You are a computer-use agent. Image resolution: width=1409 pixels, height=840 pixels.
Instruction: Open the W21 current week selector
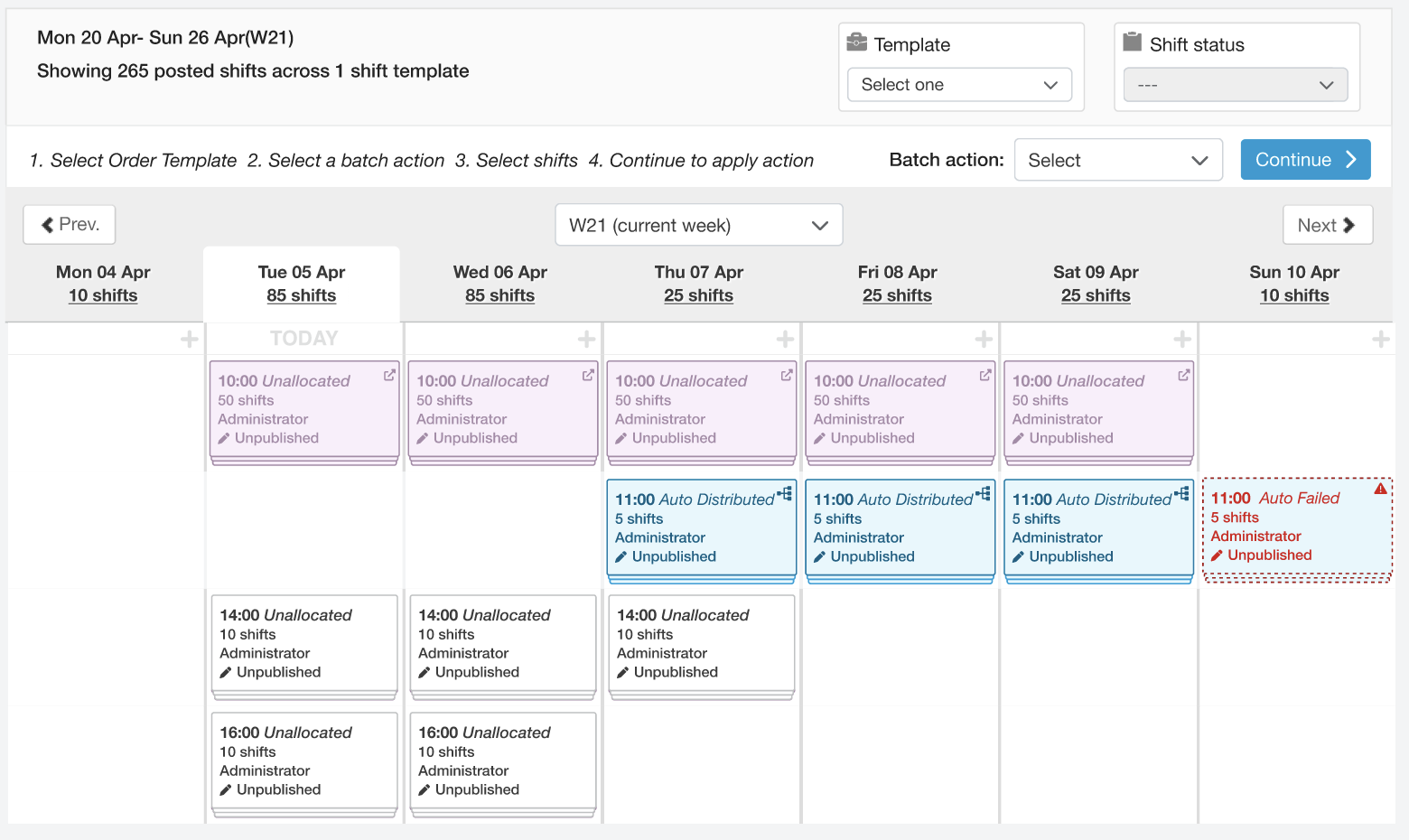tap(698, 225)
